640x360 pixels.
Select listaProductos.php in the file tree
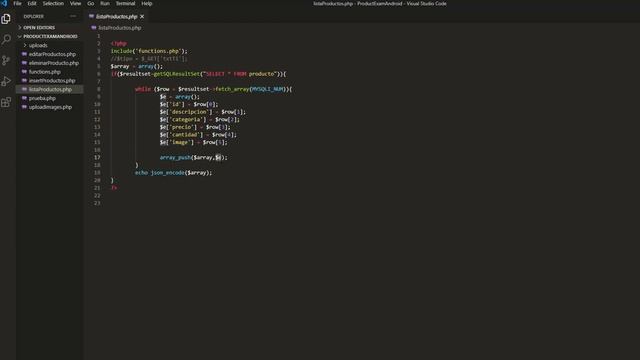pyautogui.click(x=50, y=89)
